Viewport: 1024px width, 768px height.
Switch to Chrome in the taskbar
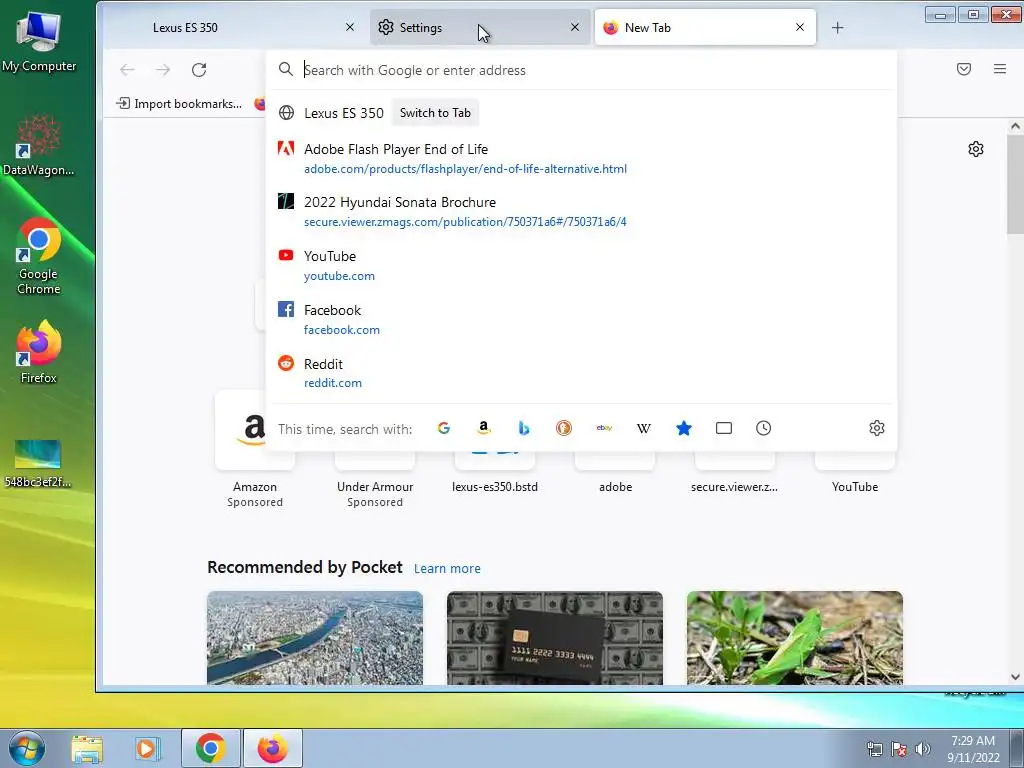(210, 749)
